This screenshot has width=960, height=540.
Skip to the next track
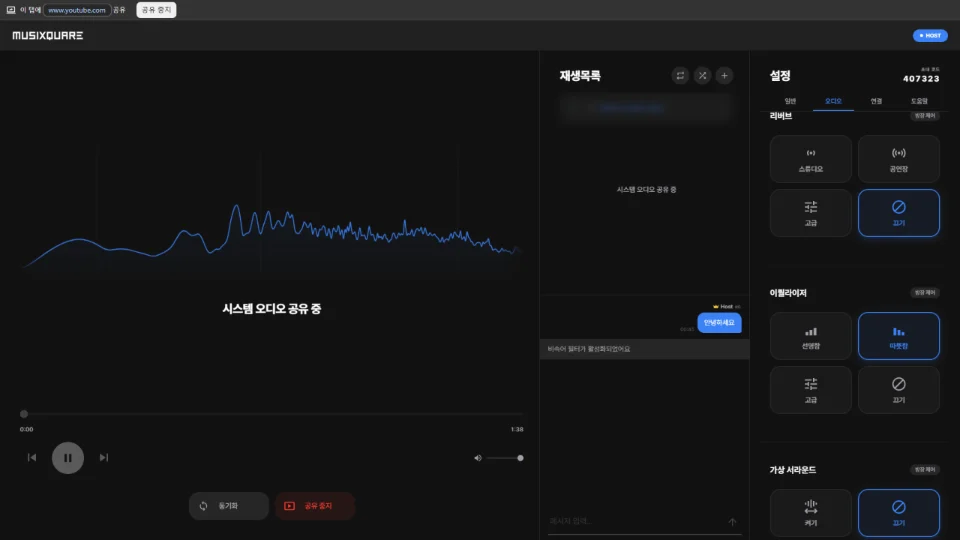tap(104, 458)
